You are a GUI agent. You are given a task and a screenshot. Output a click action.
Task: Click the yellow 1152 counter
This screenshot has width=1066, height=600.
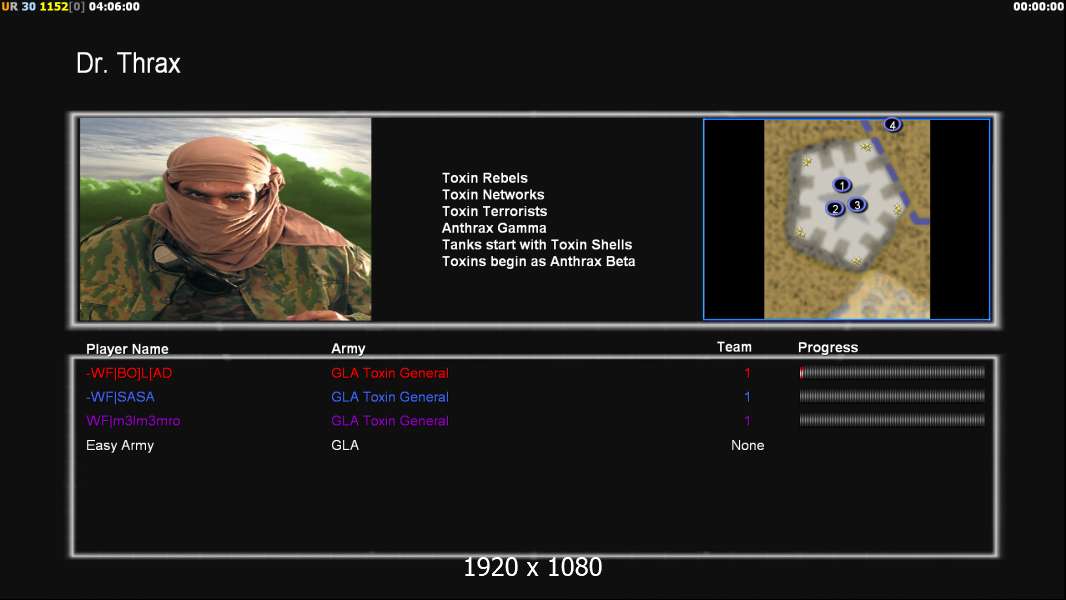tap(54, 7)
